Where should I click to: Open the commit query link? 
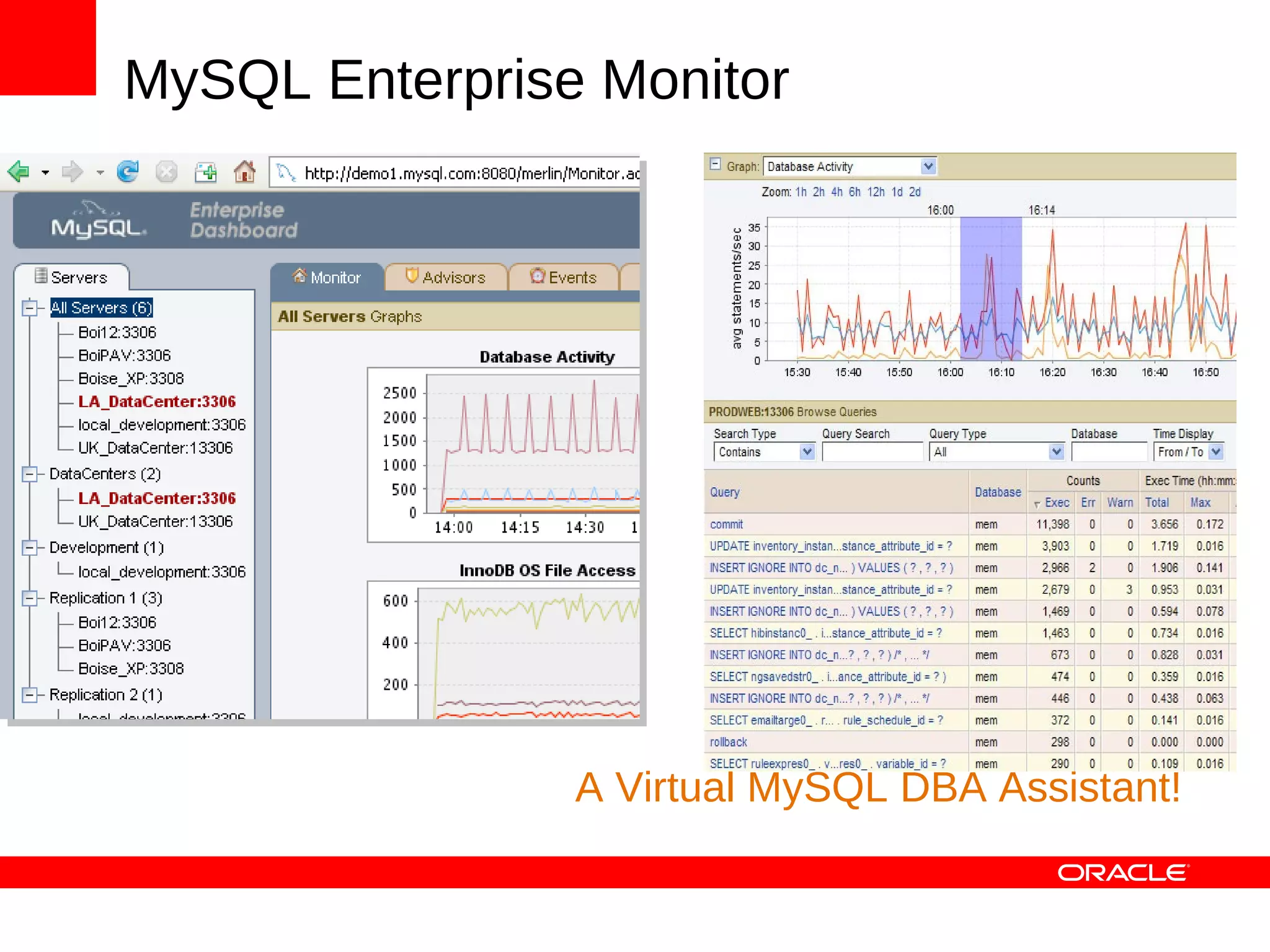pos(726,524)
